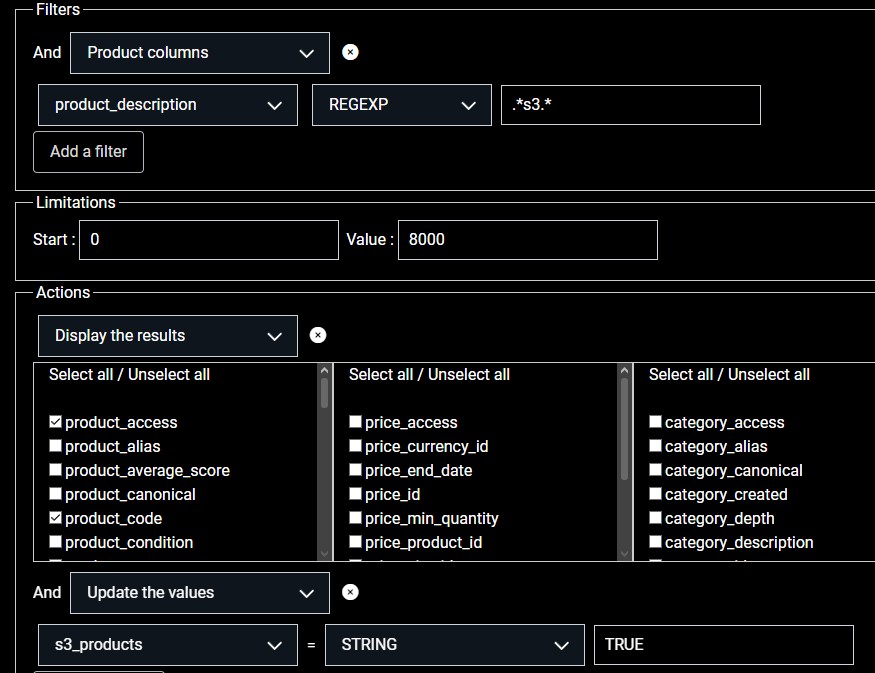The height and width of the screenshot is (673, 875).
Task: Click the Add a filter button
Action: pos(88,152)
